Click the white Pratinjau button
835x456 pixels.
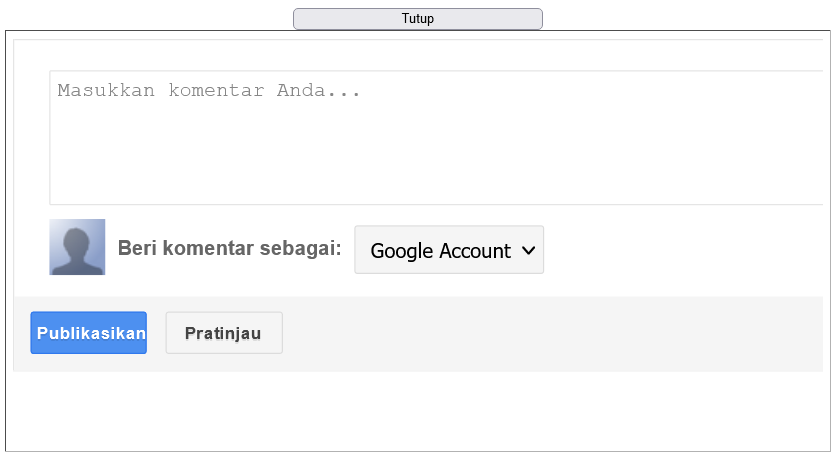click(224, 333)
